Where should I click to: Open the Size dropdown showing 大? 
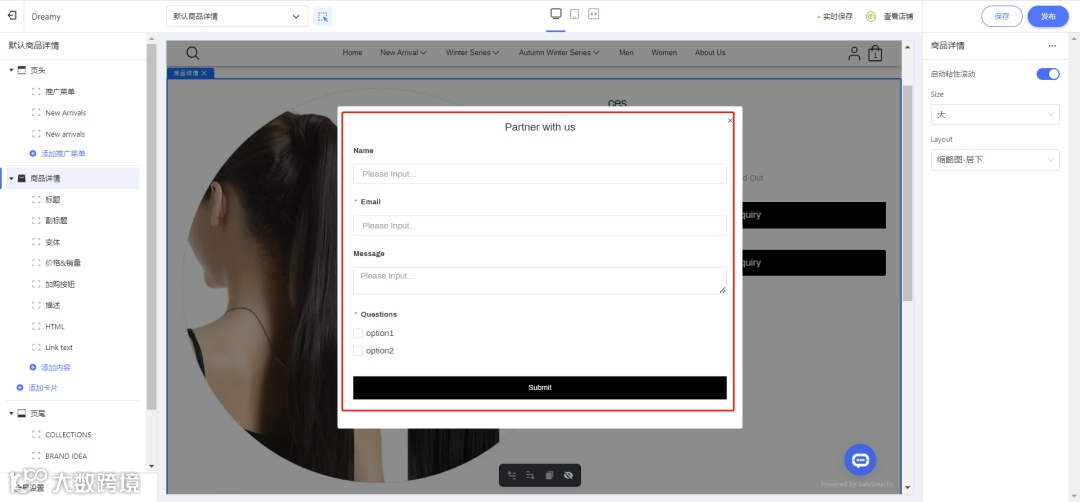point(995,114)
